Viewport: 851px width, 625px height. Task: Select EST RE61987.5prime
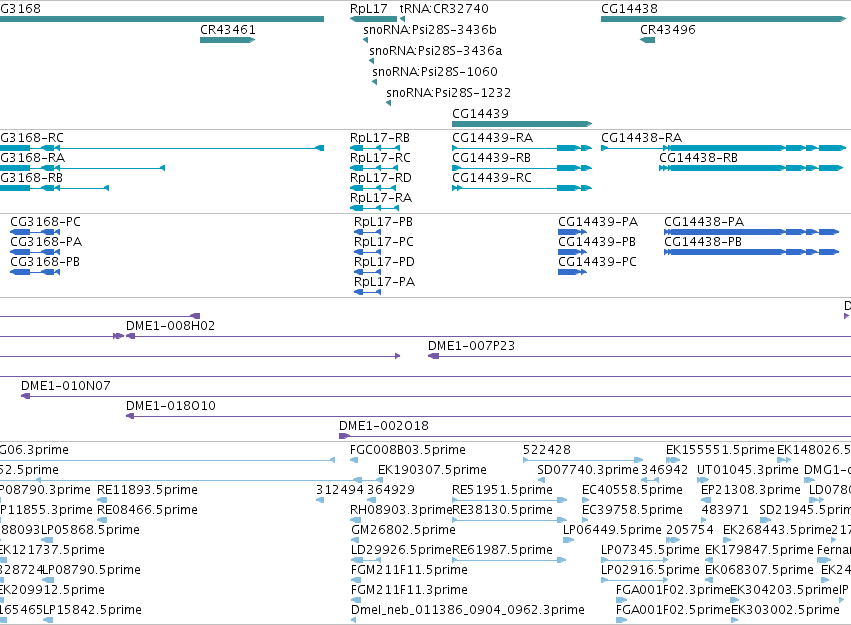point(502,551)
